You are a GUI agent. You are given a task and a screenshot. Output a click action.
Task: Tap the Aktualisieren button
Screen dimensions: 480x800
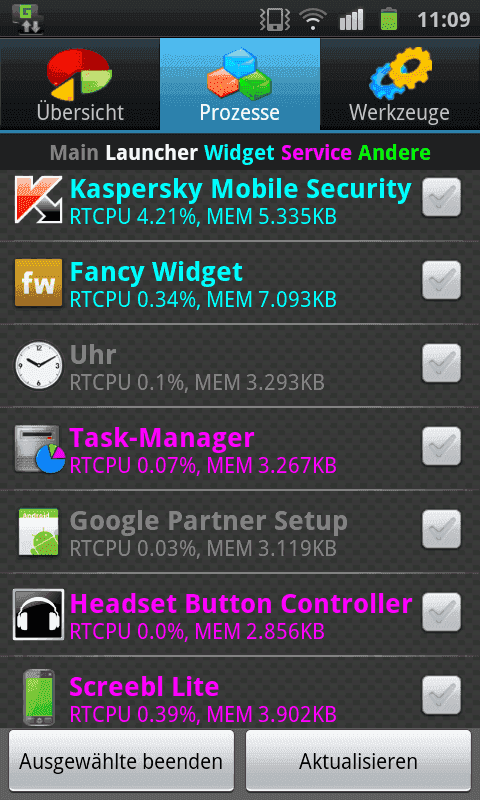click(359, 761)
